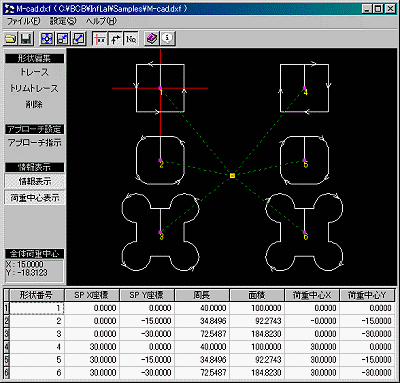Toggle the No. shape number display

click(131, 39)
